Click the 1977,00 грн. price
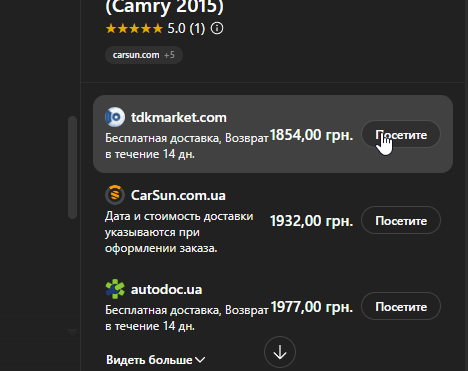 pos(311,307)
